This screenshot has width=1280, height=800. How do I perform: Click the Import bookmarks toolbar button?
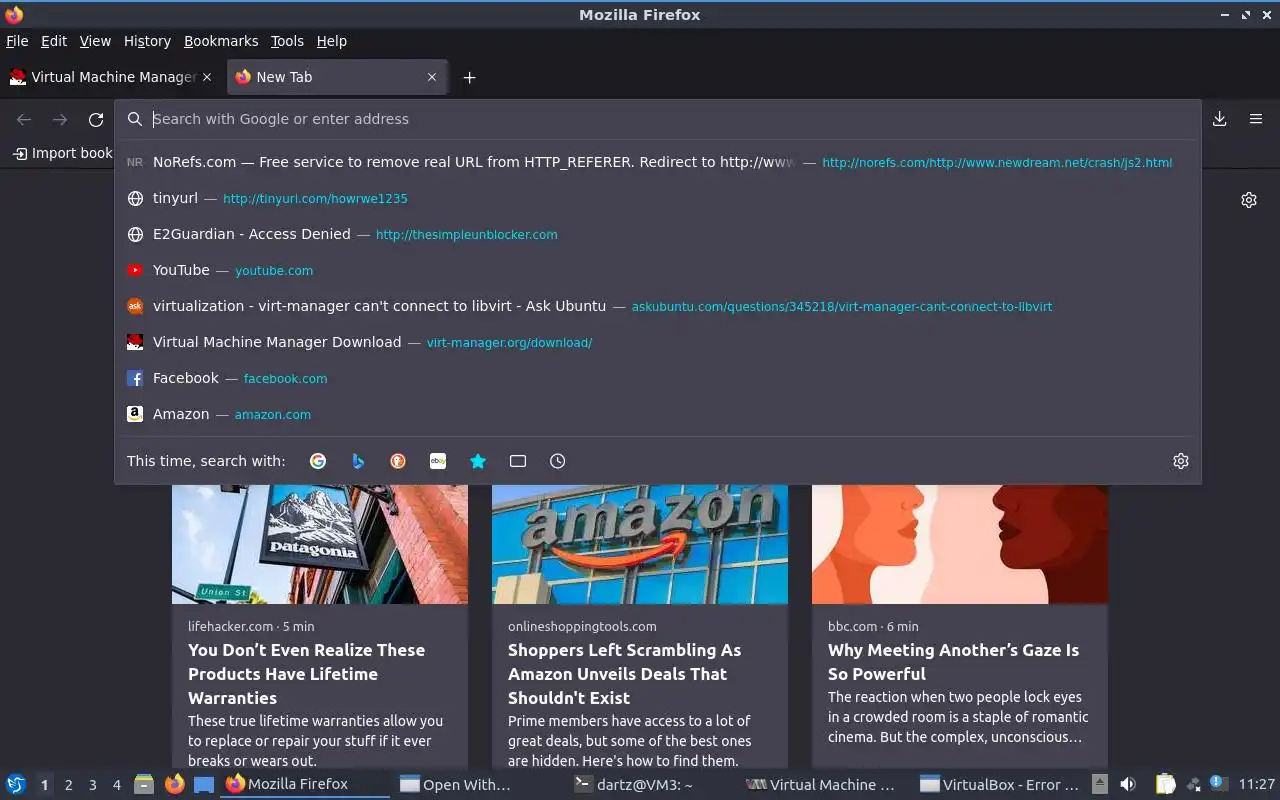62,153
